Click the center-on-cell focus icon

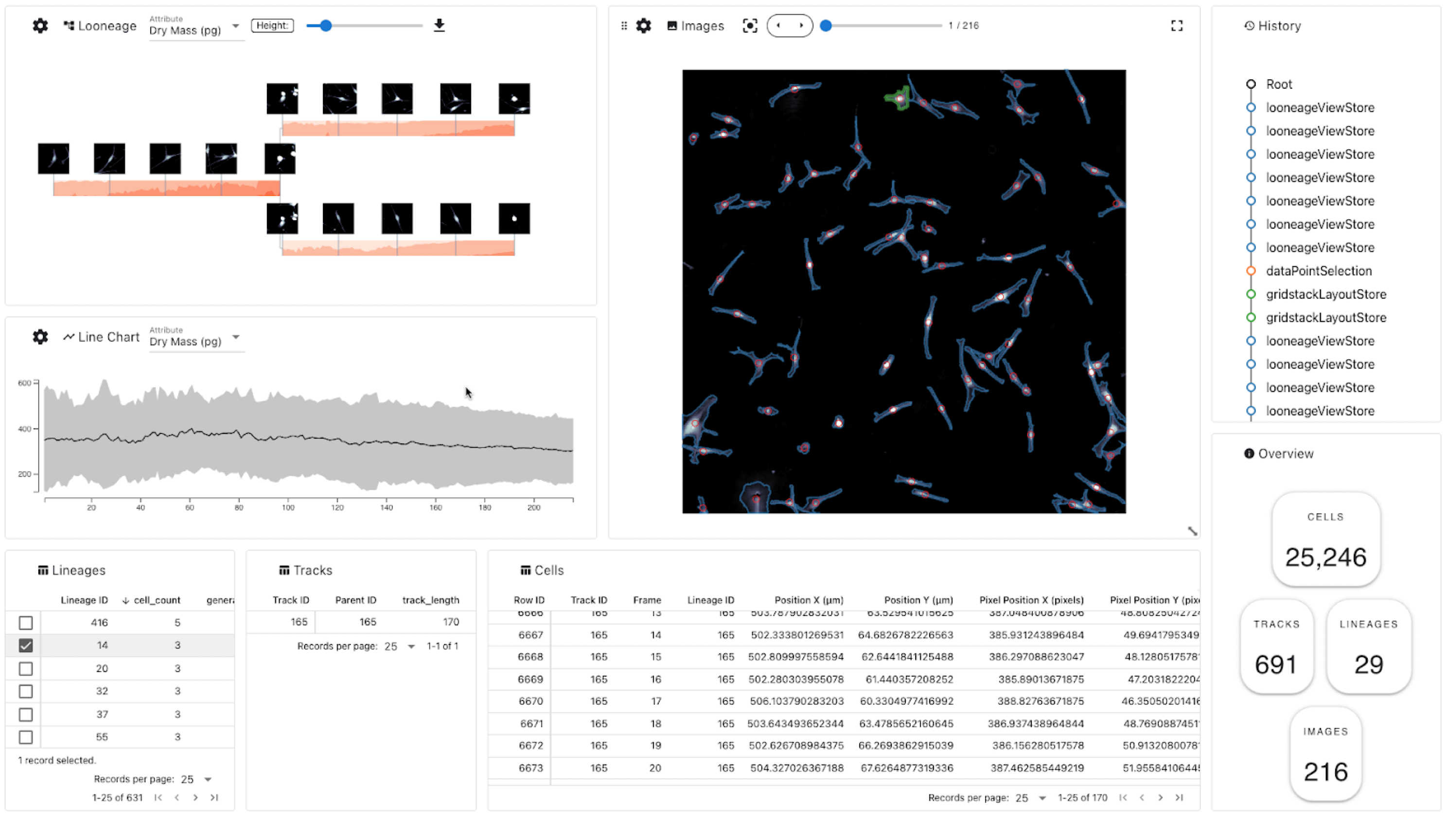point(750,26)
